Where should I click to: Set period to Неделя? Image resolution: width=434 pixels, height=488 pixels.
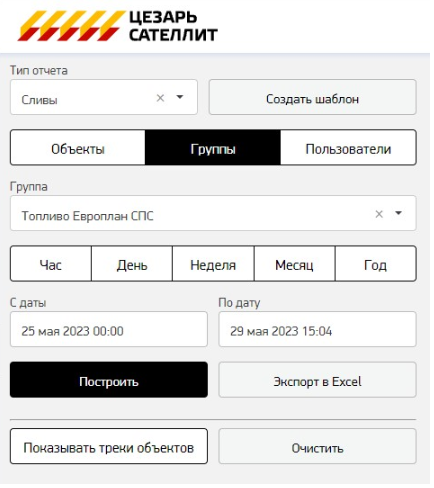213,264
